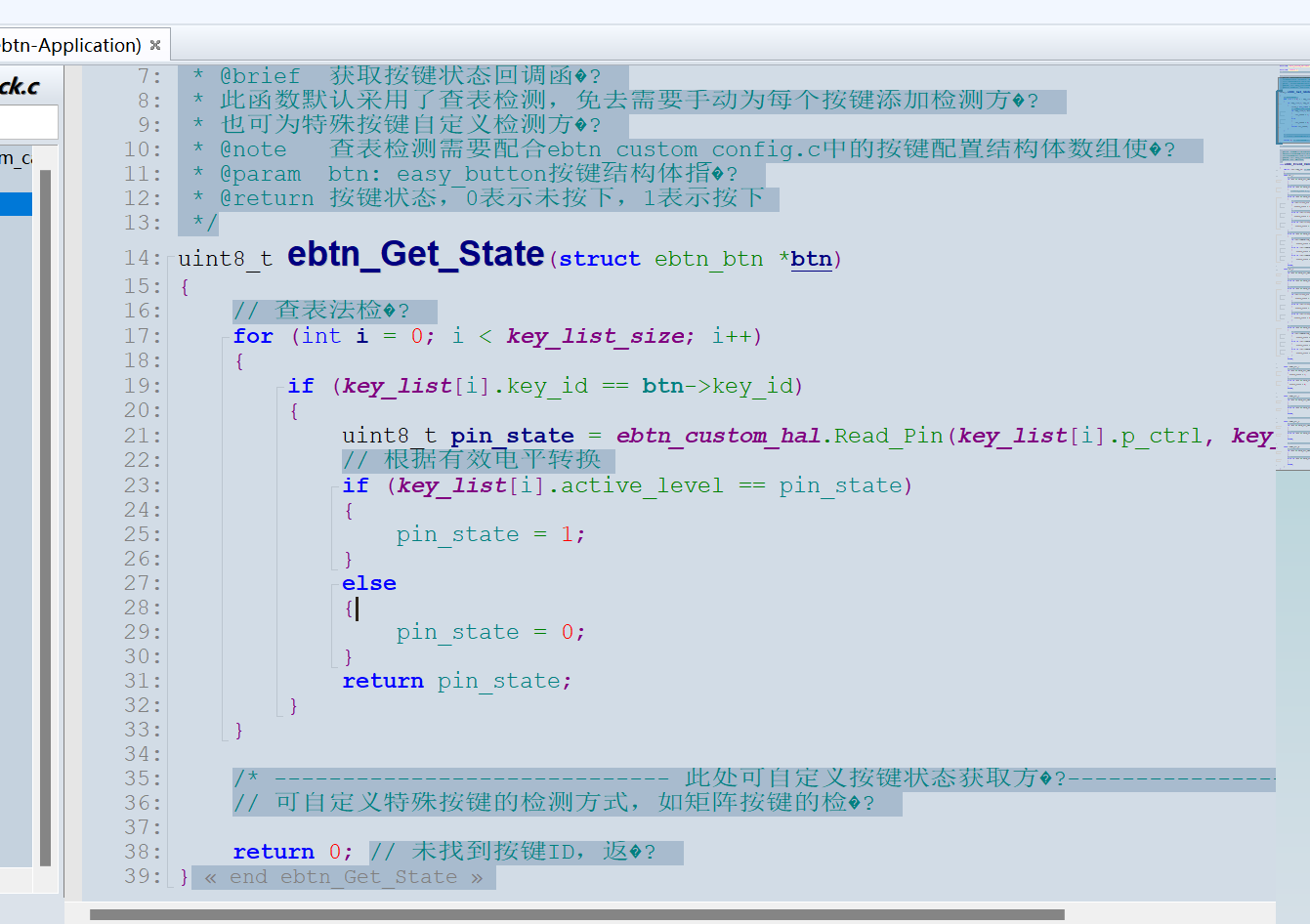The height and width of the screenshot is (924, 1310).
Task: Click the symbol search field under ck.c
Action: point(28,122)
